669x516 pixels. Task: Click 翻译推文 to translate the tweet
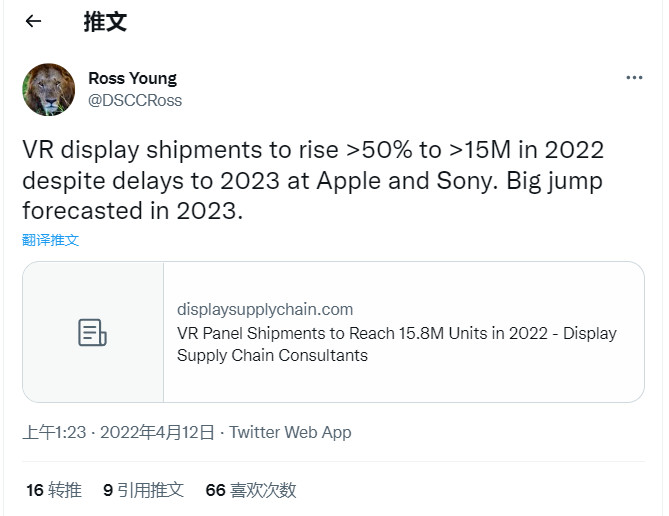pos(50,240)
